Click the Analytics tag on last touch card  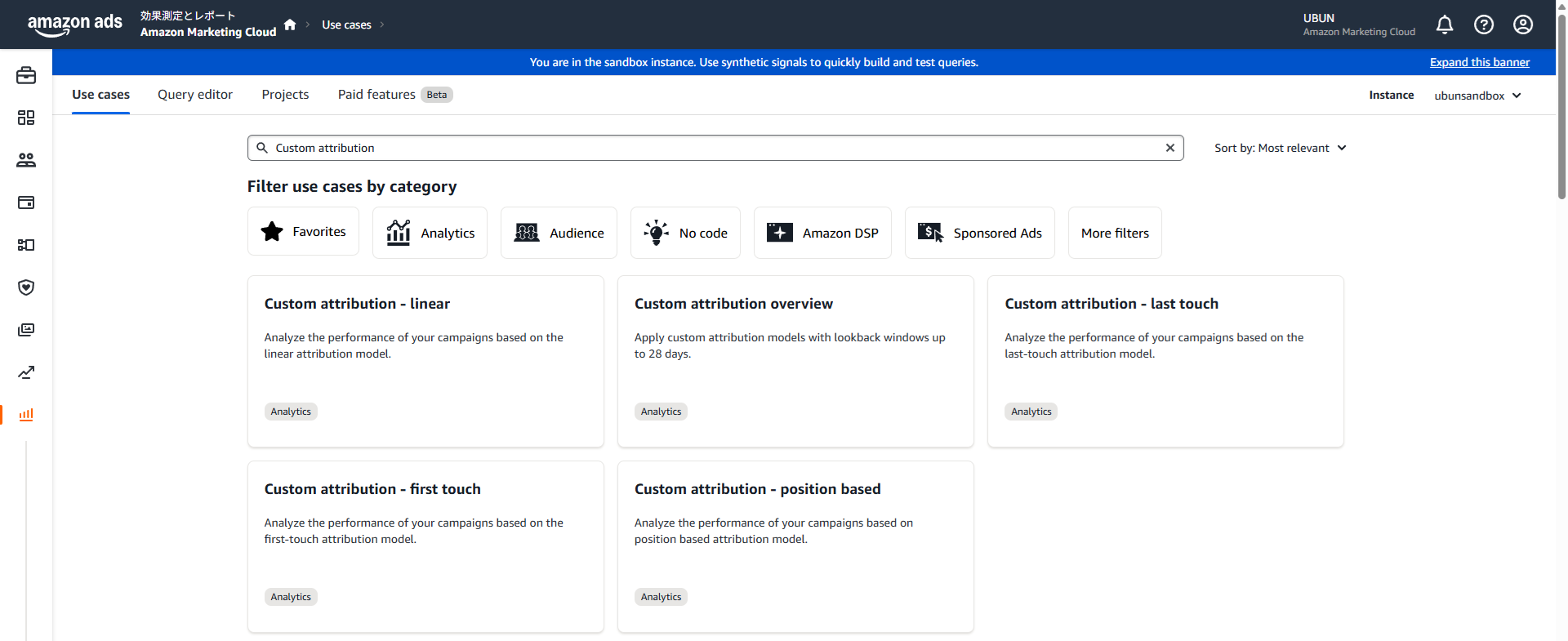point(1031,412)
